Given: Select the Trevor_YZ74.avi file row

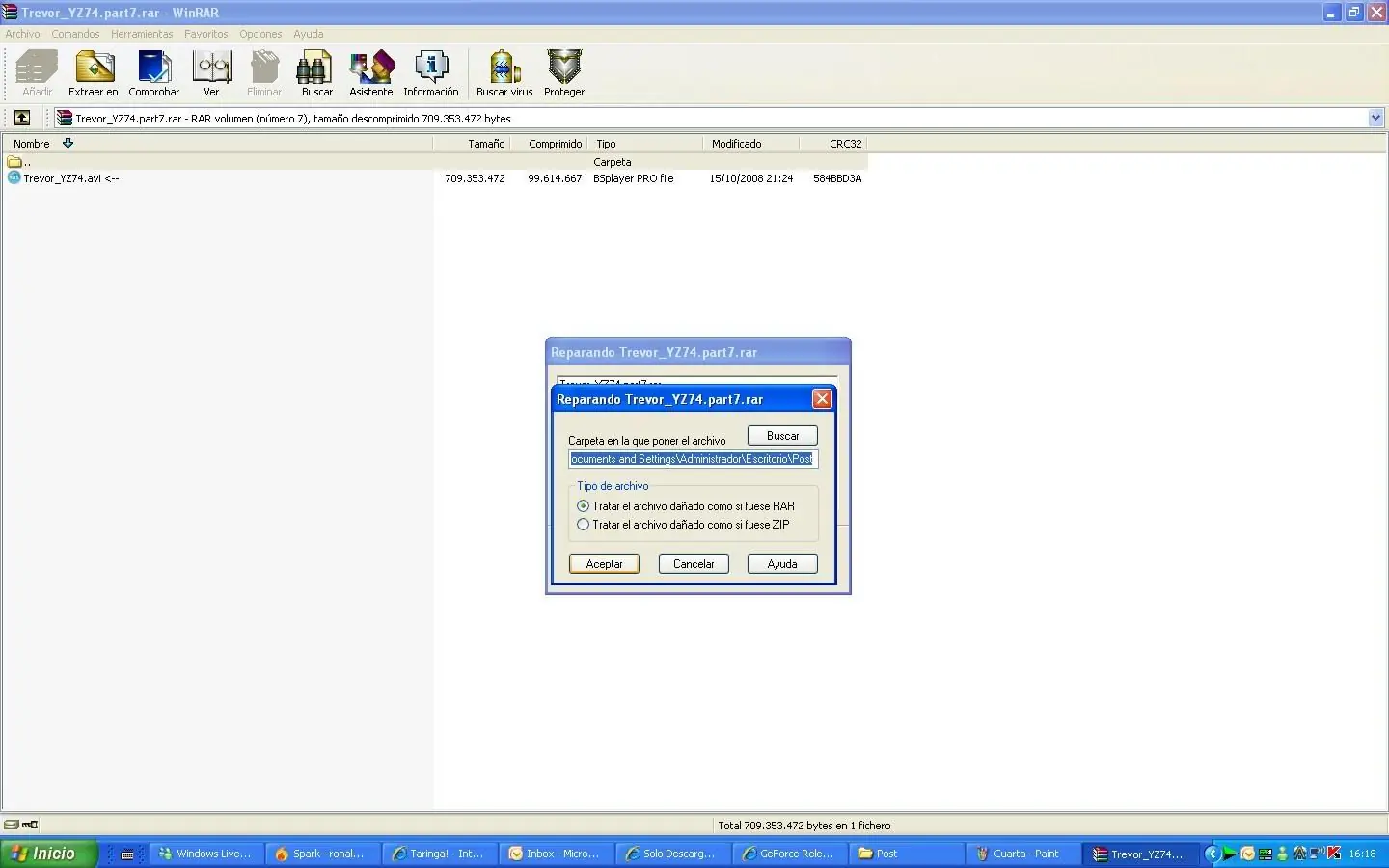Looking at the screenshot, I should 434,178.
